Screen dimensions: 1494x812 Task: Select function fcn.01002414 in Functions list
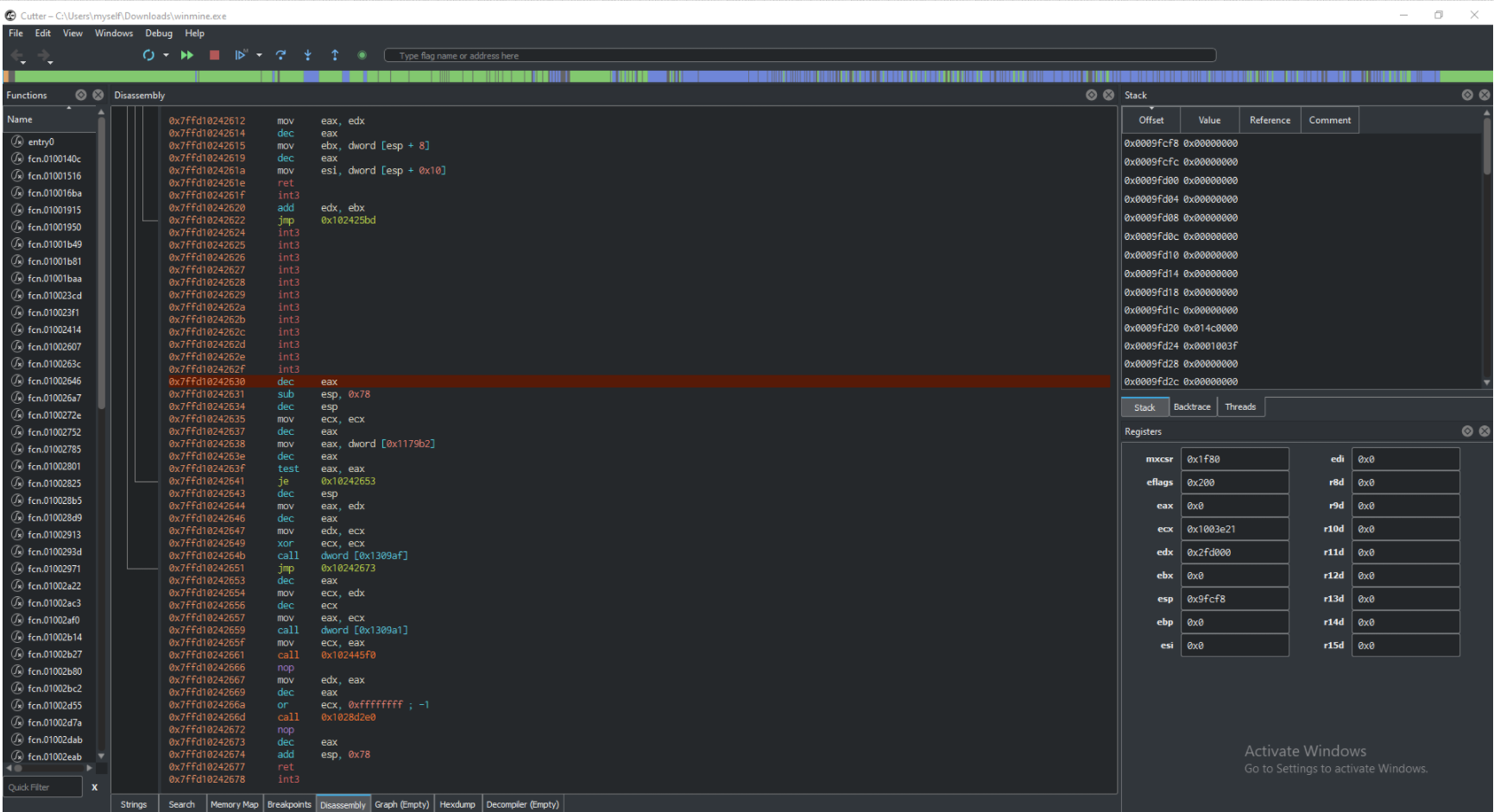[54, 329]
